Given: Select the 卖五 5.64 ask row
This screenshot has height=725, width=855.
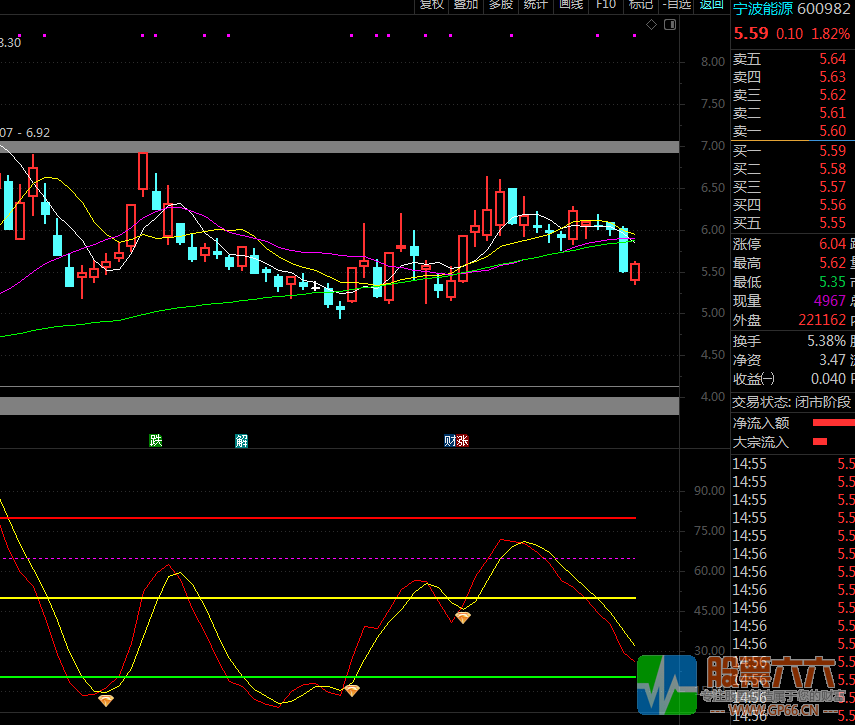Looking at the screenshot, I should 793,59.
